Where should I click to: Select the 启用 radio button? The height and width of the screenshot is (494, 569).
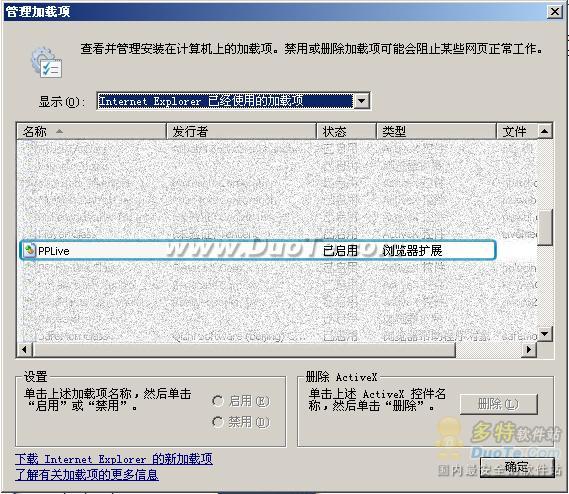[217, 401]
